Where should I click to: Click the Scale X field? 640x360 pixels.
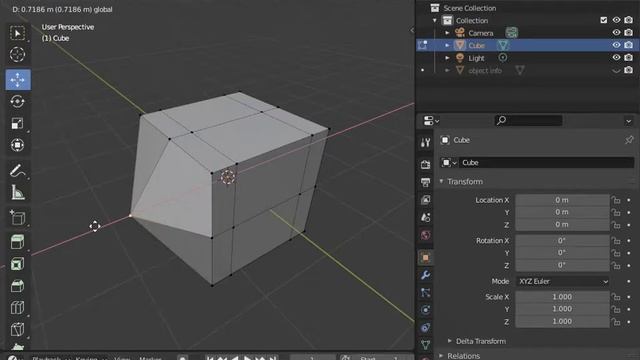pyautogui.click(x=562, y=297)
